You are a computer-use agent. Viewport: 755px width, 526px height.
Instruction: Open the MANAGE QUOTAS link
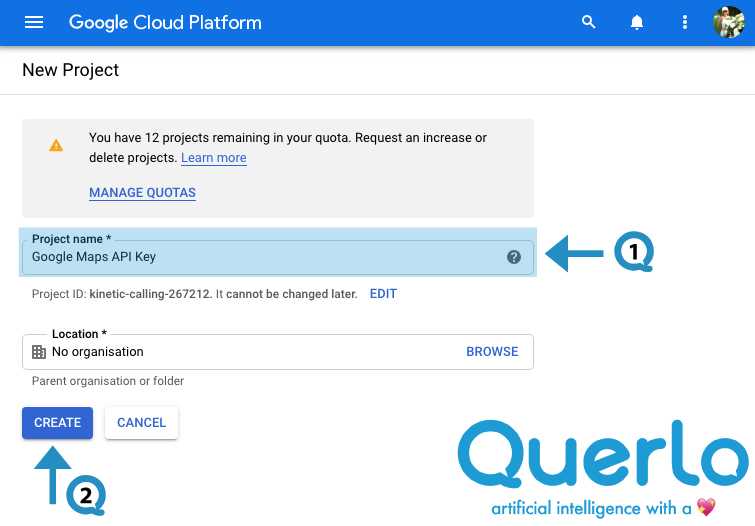point(143,193)
